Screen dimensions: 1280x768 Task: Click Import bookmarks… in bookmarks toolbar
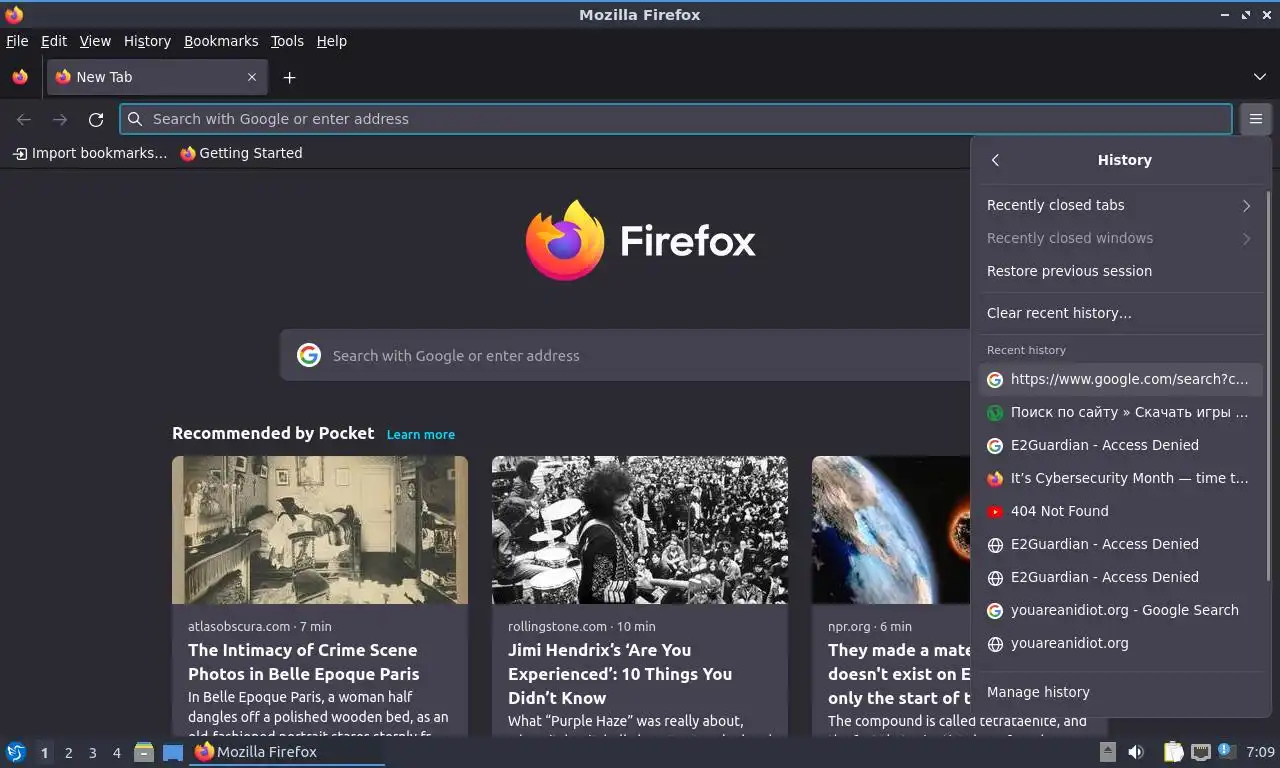point(89,153)
